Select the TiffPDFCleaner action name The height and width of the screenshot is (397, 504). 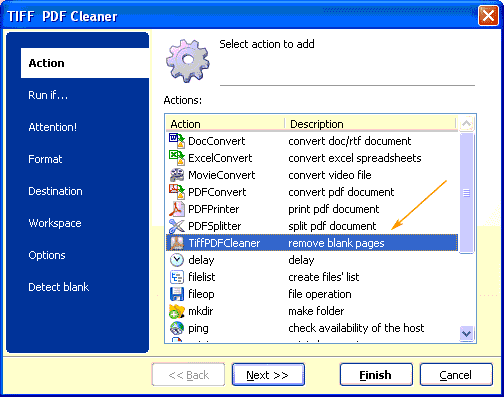(x=224, y=243)
